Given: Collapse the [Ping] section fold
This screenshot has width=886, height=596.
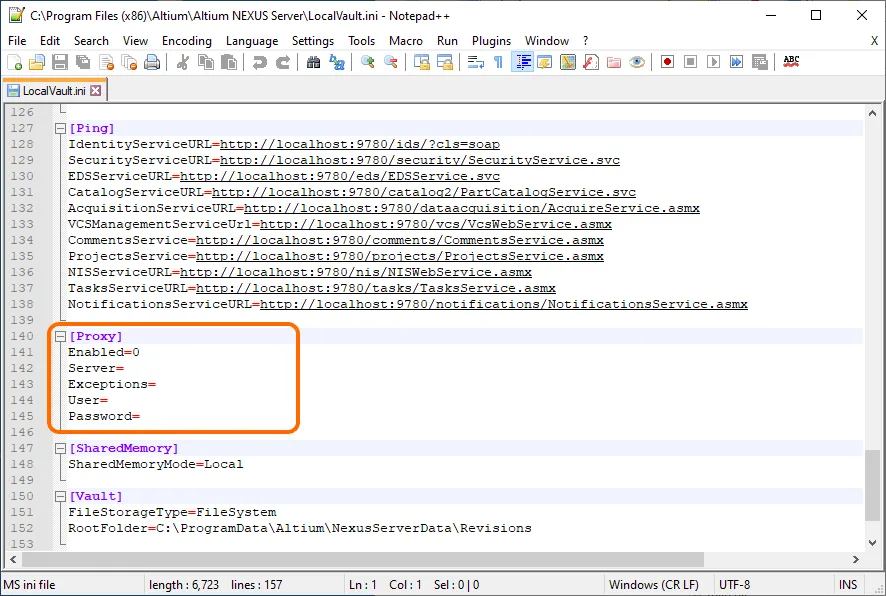Looking at the screenshot, I should point(60,128).
